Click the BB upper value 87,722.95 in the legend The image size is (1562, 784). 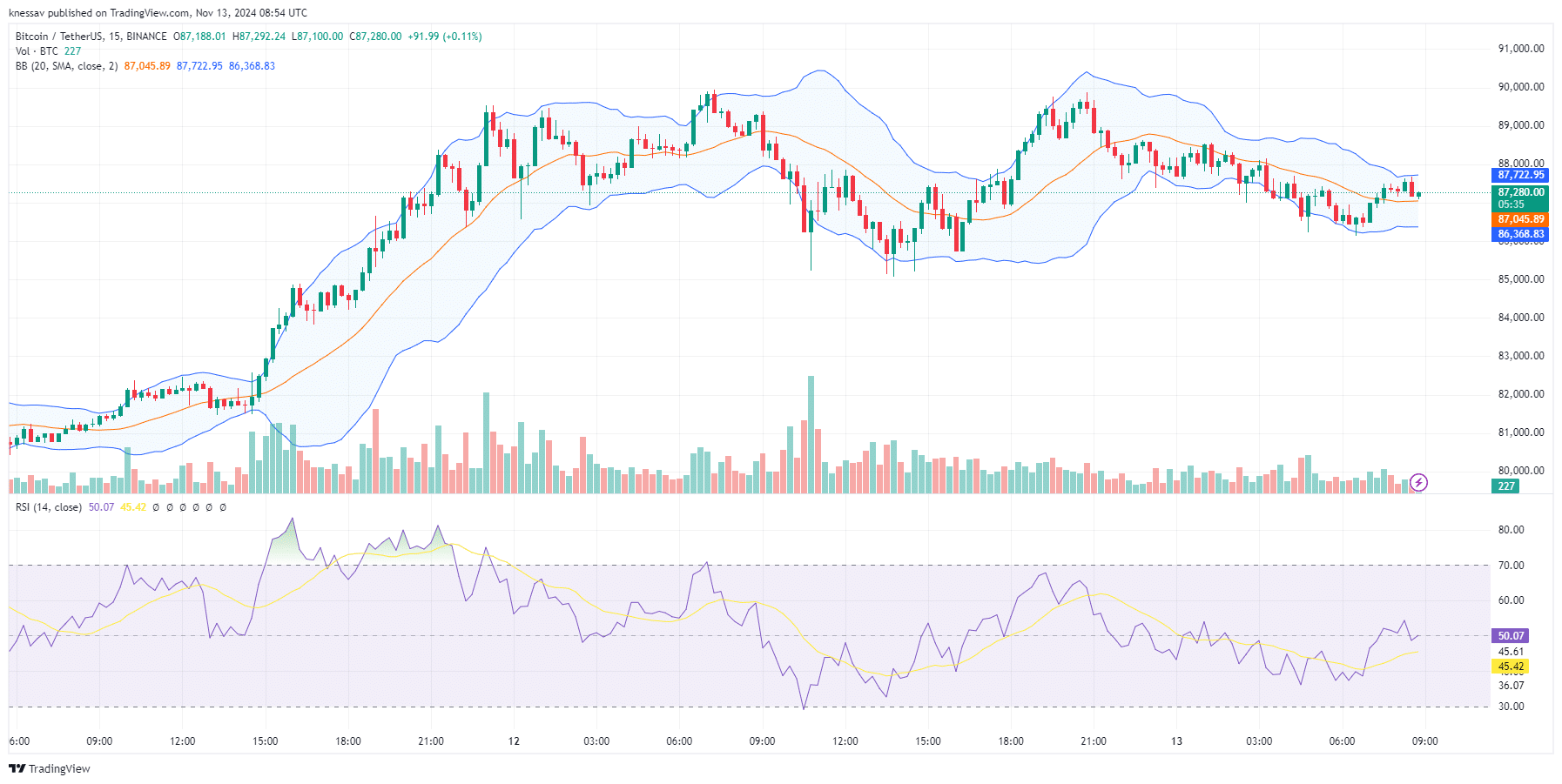199,66
